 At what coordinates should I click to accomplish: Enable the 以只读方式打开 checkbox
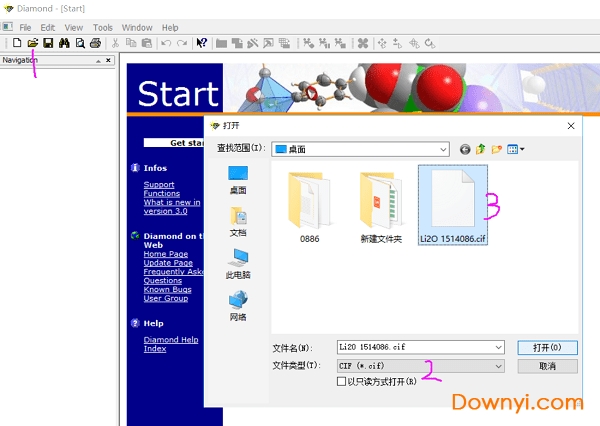341,381
